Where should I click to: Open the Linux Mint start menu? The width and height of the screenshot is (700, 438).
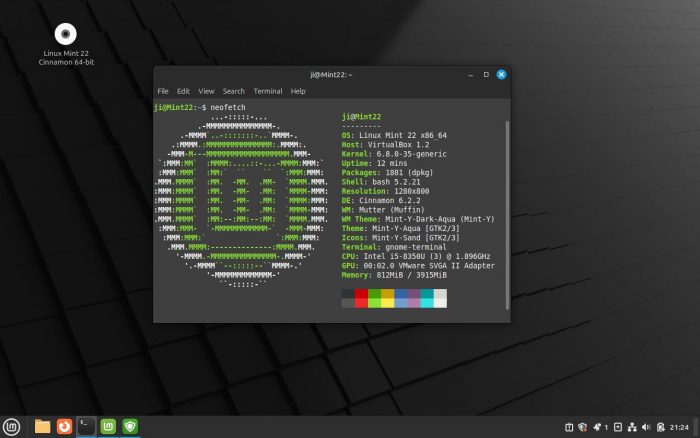[11, 426]
